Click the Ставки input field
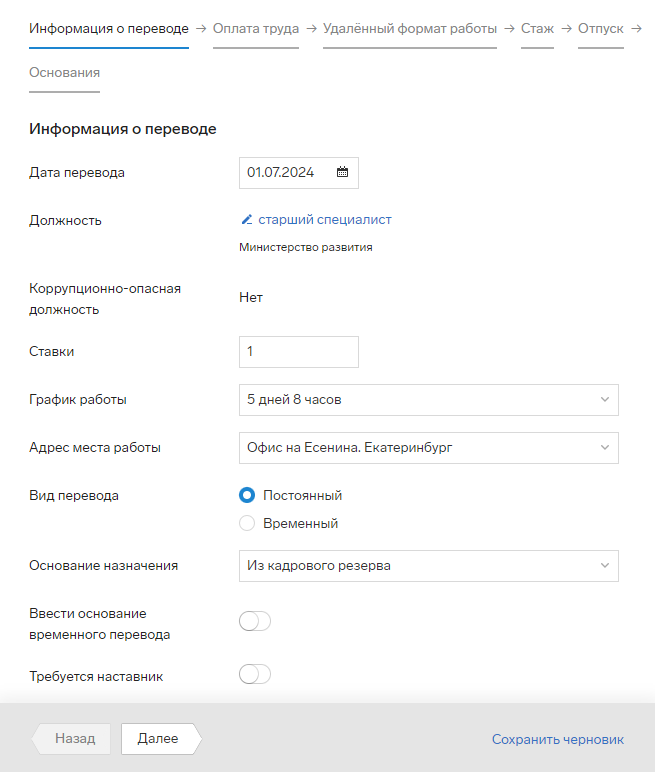 299,352
